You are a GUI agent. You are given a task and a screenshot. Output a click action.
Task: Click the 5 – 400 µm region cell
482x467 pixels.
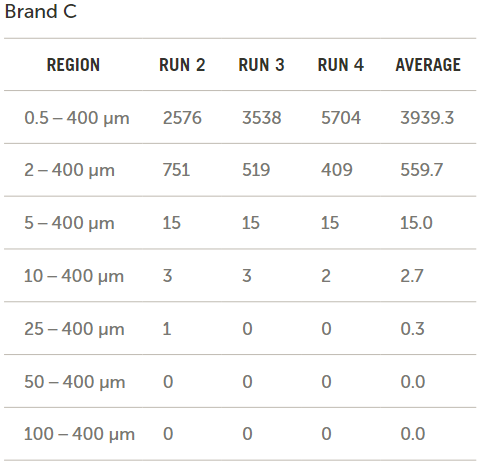pos(69,223)
